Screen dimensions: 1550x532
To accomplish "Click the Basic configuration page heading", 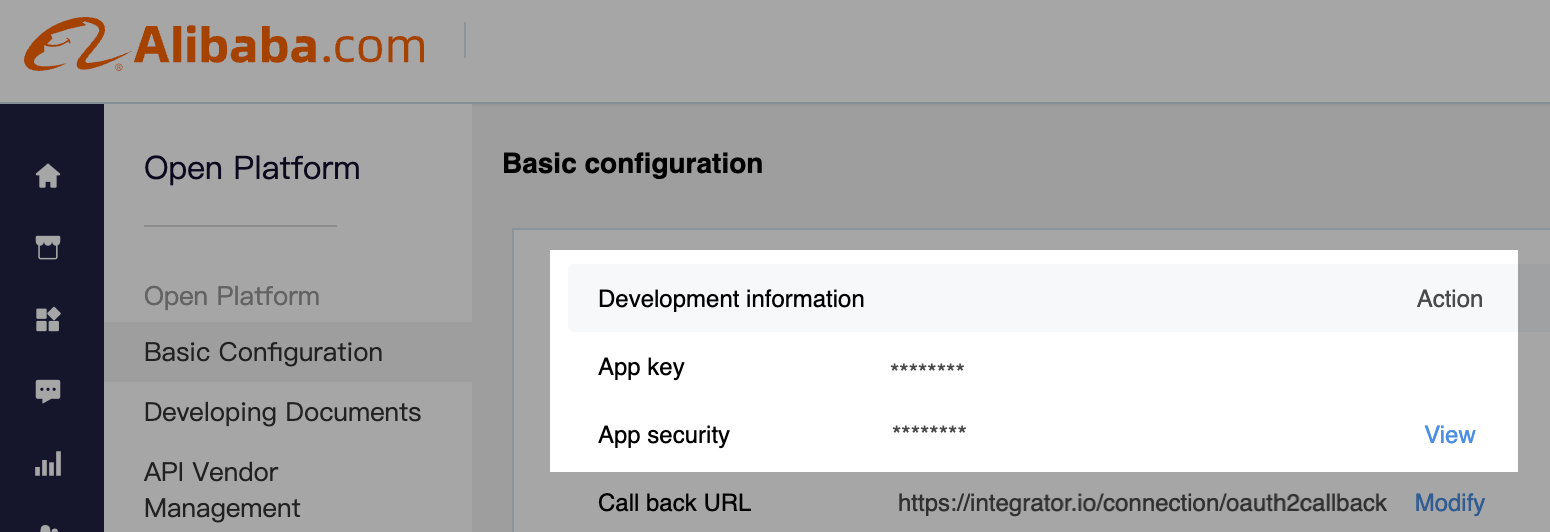I will (x=633, y=163).
